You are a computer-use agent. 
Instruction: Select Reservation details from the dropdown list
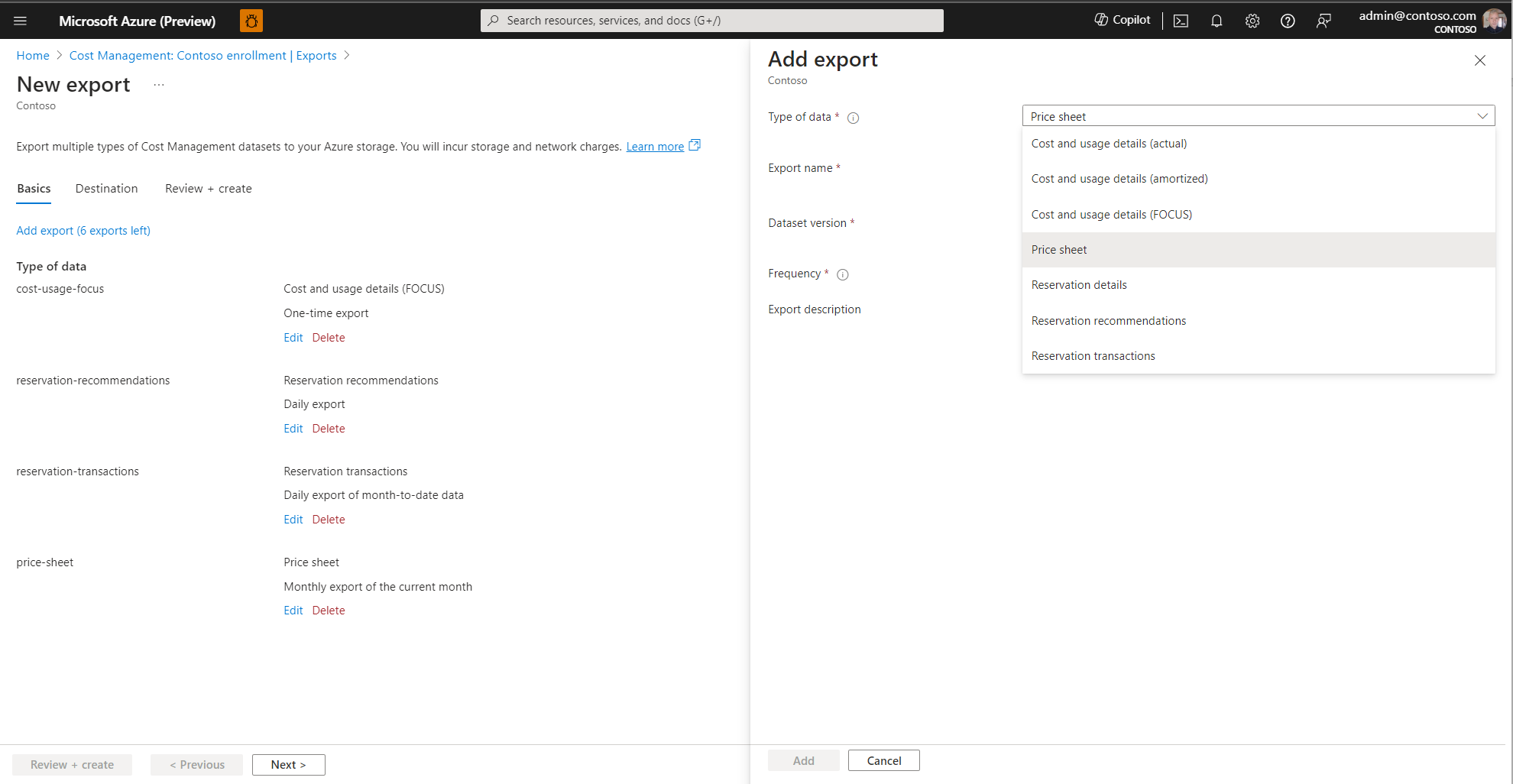coord(1078,285)
